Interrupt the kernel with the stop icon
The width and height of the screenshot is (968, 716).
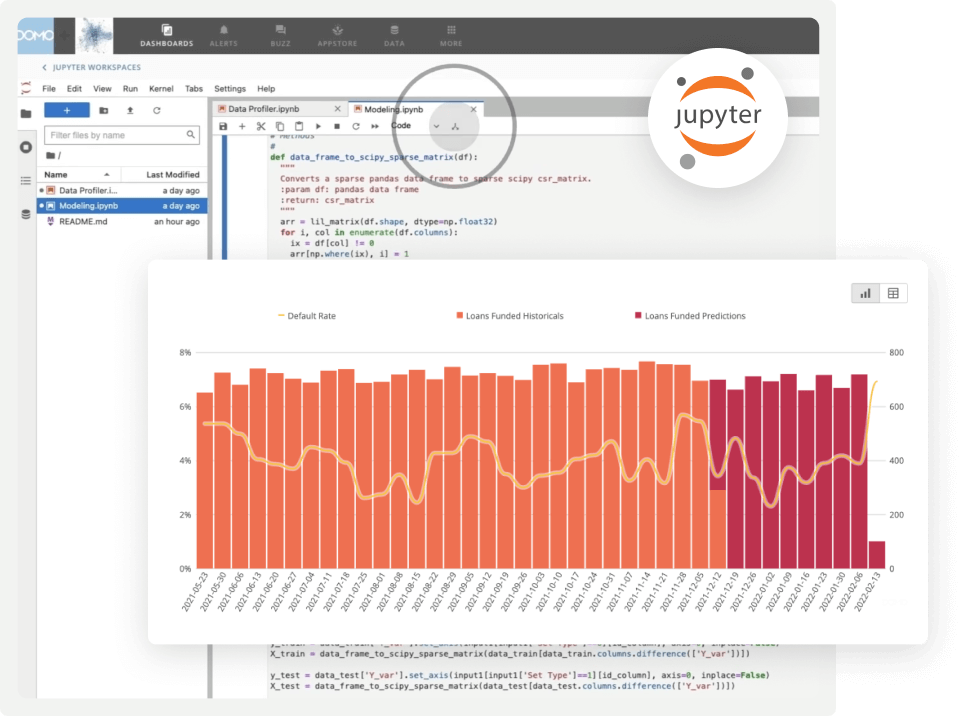(x=337, y=126)
